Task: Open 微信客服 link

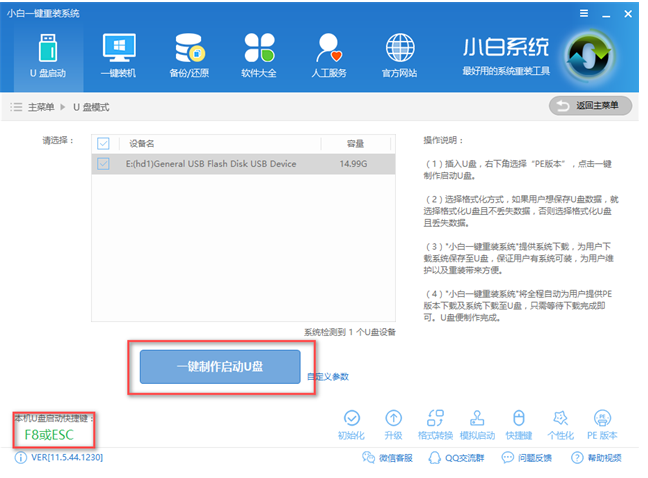Action: pos(387,458)
